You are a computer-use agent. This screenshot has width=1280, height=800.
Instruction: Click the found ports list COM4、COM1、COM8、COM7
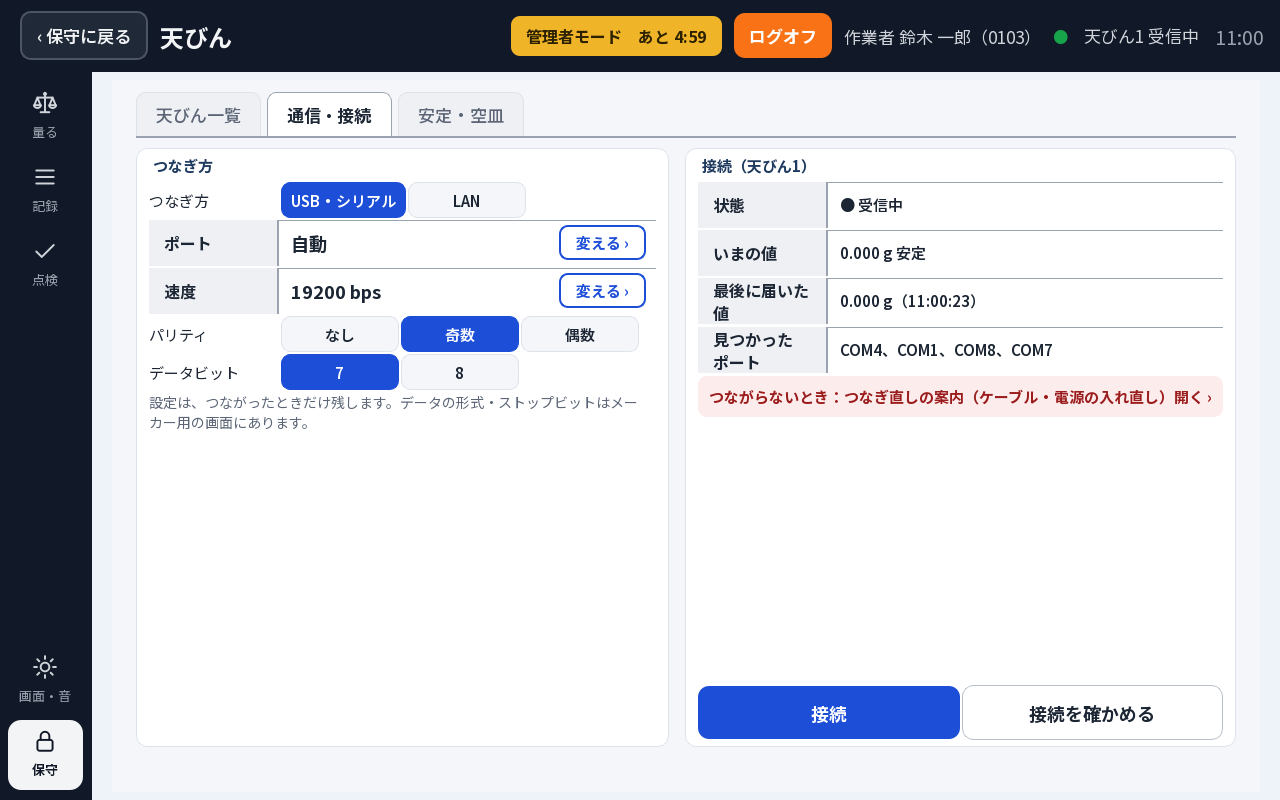946,350
